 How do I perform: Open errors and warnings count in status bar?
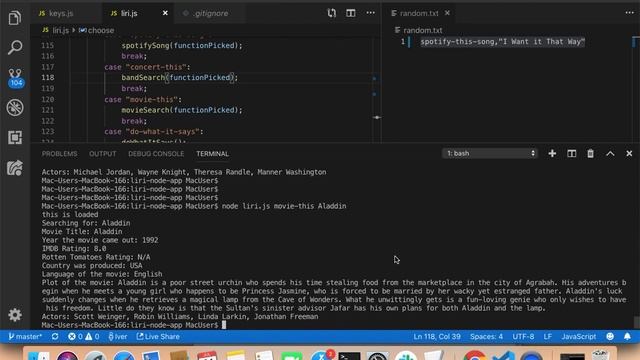click(x=84, y=336)
